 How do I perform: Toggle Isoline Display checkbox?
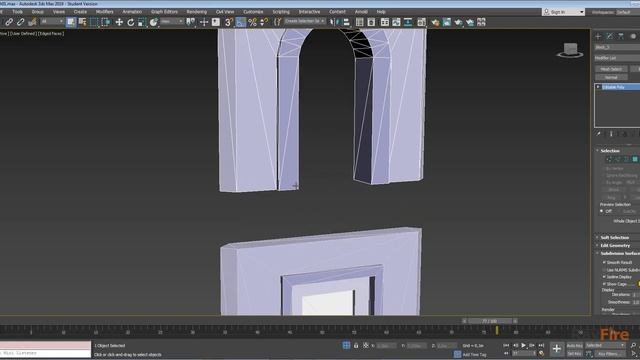click(604, 277)
